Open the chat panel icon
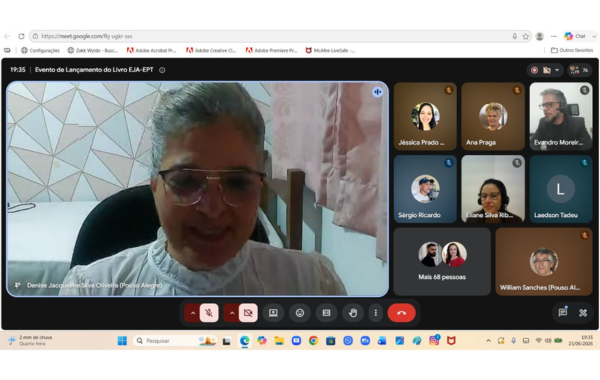This screenshot has width=600, height=380. (x=562, y=313)
